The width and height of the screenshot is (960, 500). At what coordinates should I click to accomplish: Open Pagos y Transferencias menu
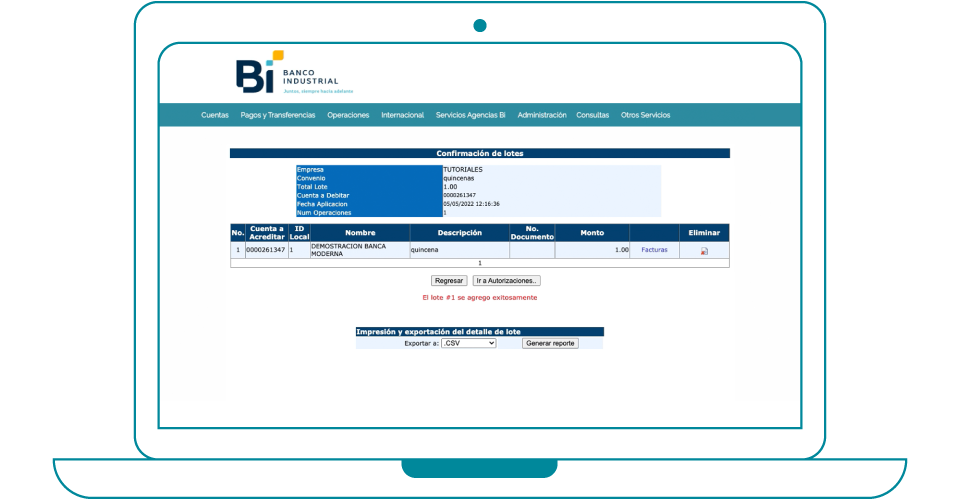click(x=278, y=115)
